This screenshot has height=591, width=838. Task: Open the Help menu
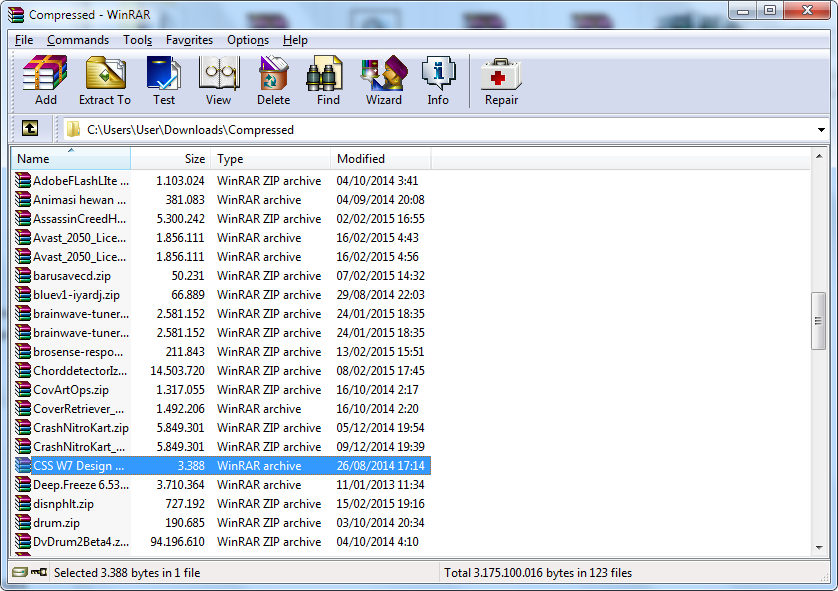[x=295, y=40]
